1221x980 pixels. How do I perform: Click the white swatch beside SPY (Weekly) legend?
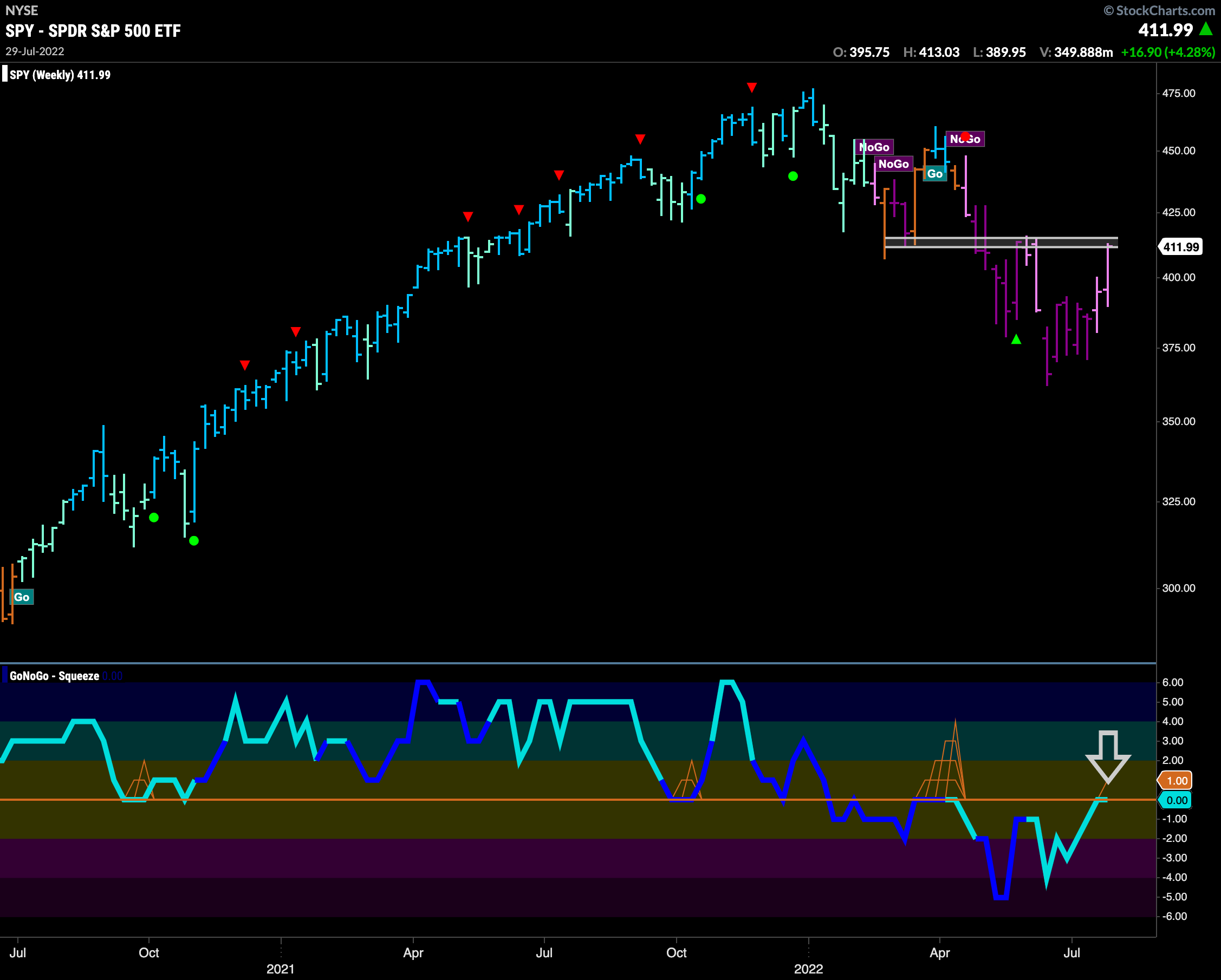[5, 74]
